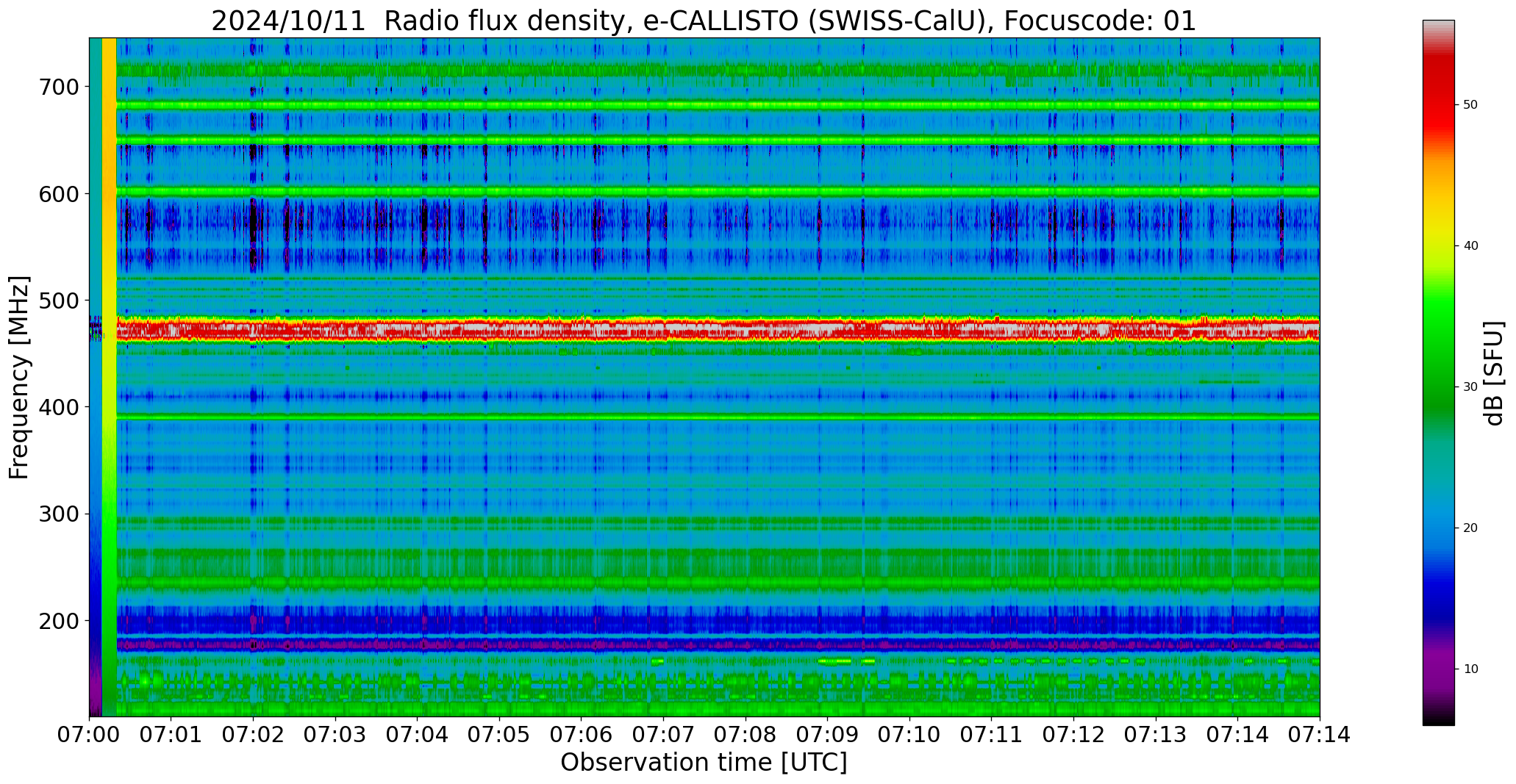Click the colorbar tick label 10
This screenshot has height=784, width=1516.
pos(1470,669)
